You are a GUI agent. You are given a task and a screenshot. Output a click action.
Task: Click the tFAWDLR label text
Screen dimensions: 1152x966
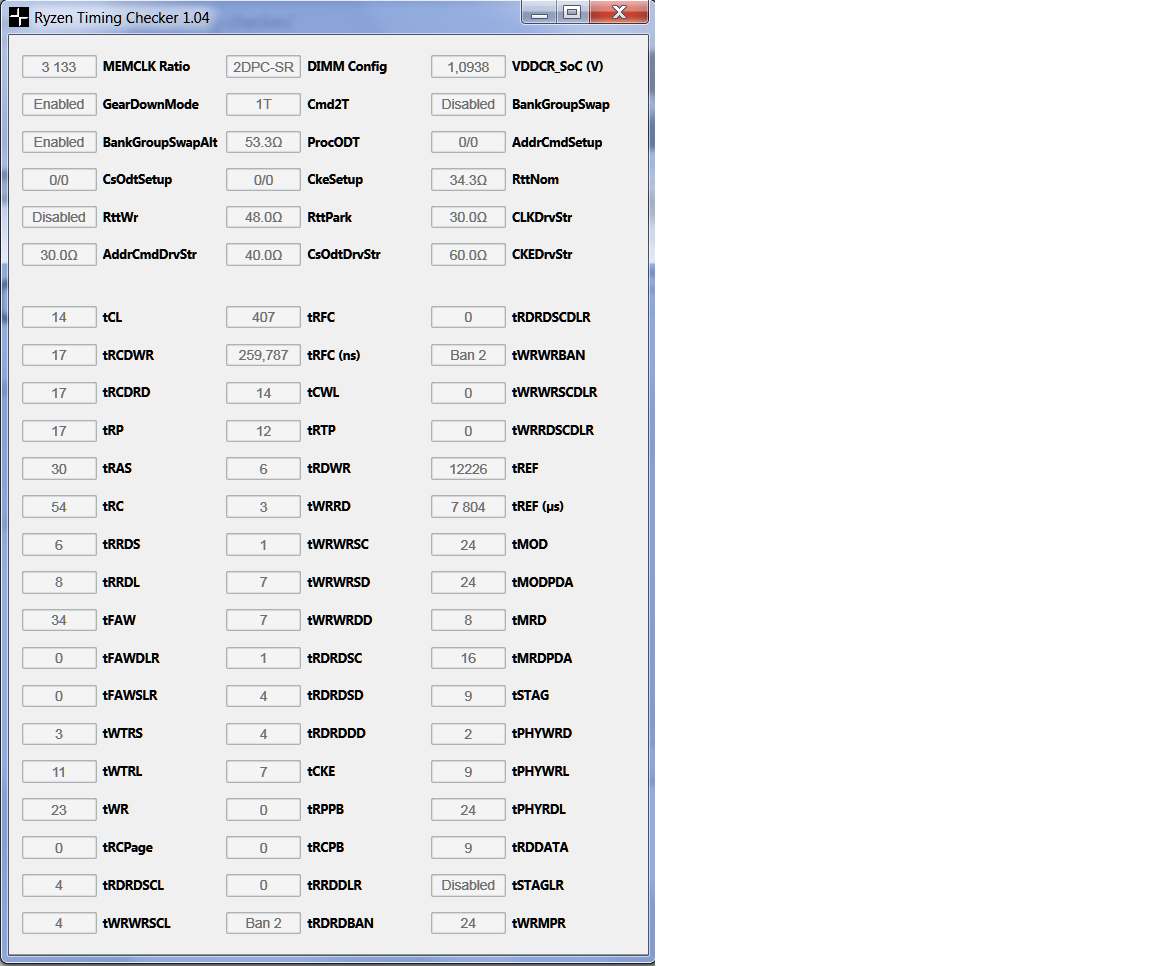click(131, 658)
